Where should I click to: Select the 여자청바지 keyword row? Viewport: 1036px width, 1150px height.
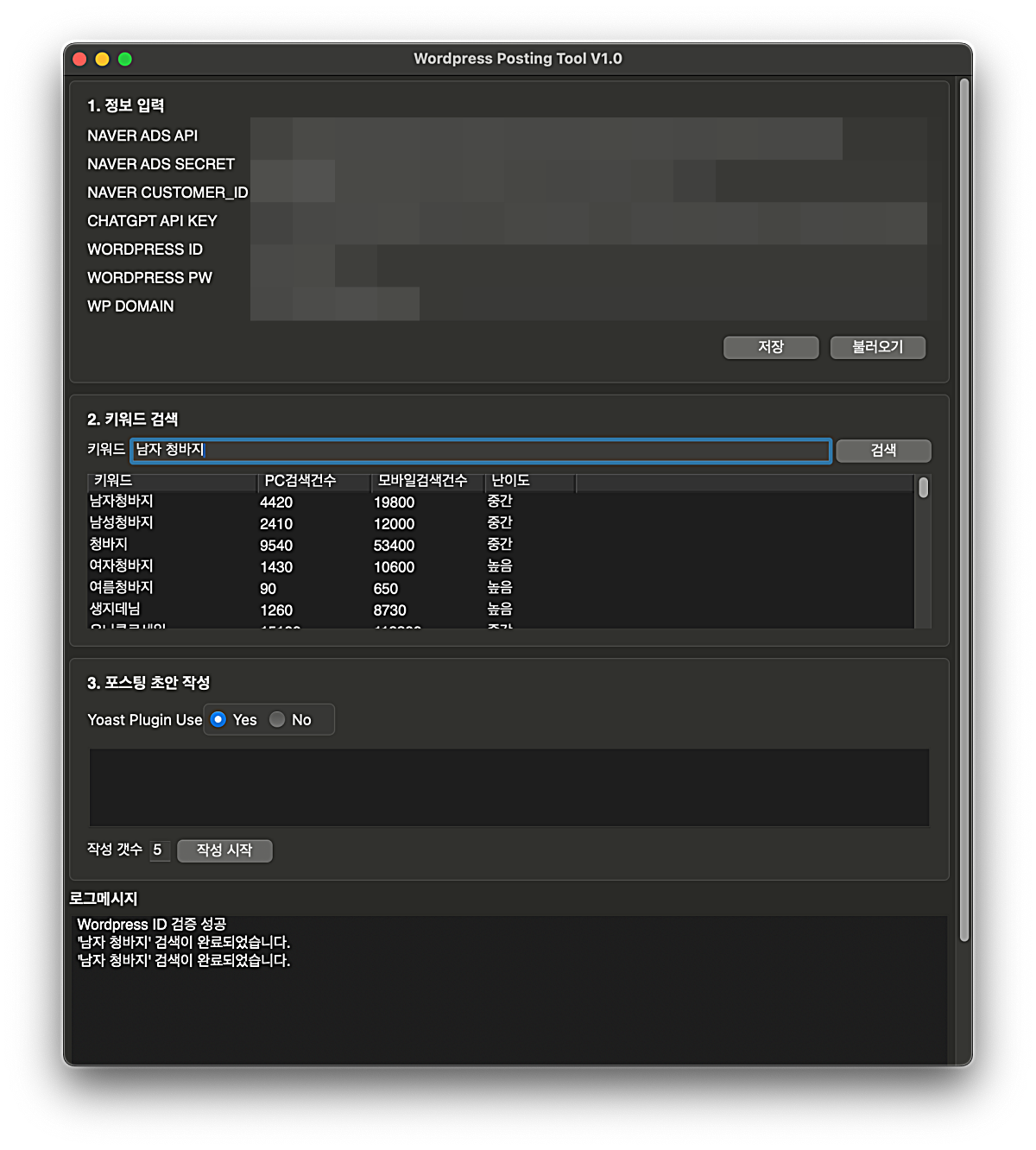pos(122,566)
